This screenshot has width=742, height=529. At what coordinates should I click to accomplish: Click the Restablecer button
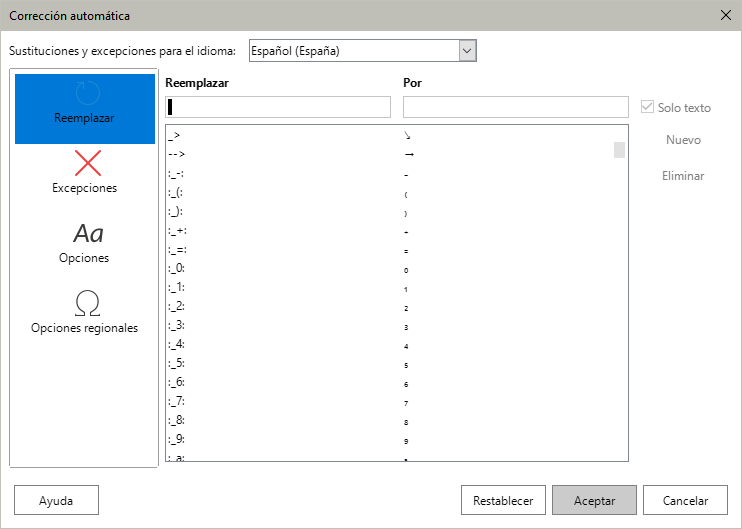click(503, 501)
